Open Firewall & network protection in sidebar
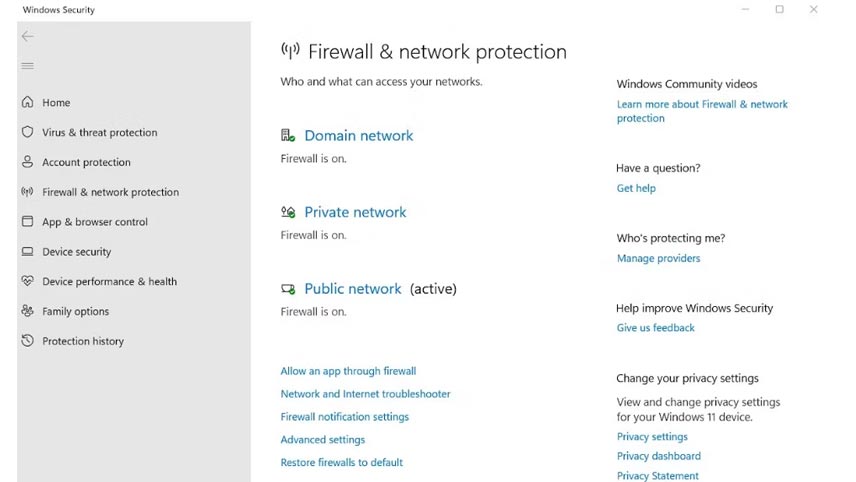Image resolution: width=856 pixels, height=482 pixels. pyautogui.click(x=110, y=192)
